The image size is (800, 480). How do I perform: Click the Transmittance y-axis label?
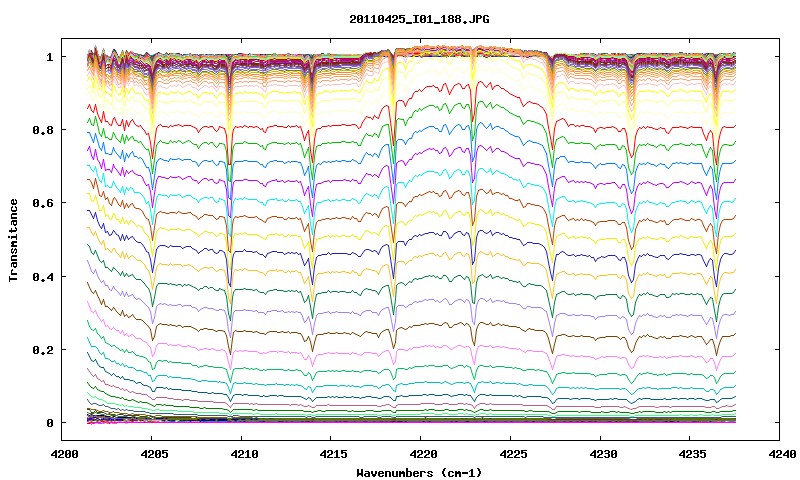point(13,240)
